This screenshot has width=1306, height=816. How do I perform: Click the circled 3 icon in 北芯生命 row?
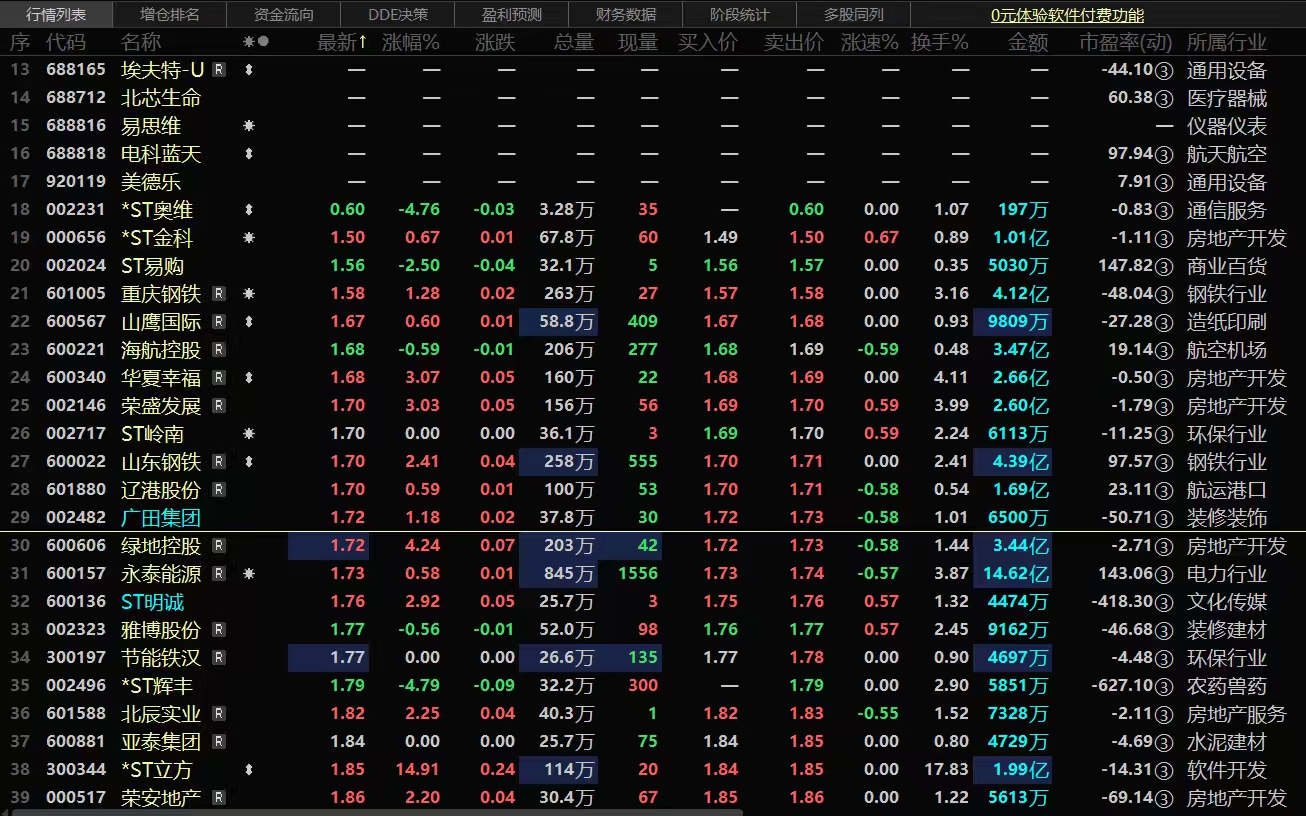1164,98
